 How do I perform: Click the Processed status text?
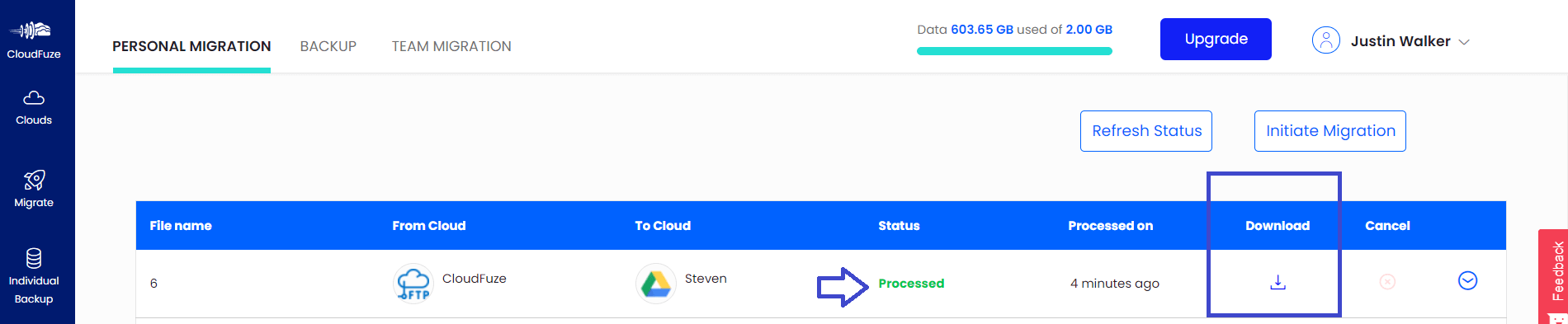coord(911,284)
